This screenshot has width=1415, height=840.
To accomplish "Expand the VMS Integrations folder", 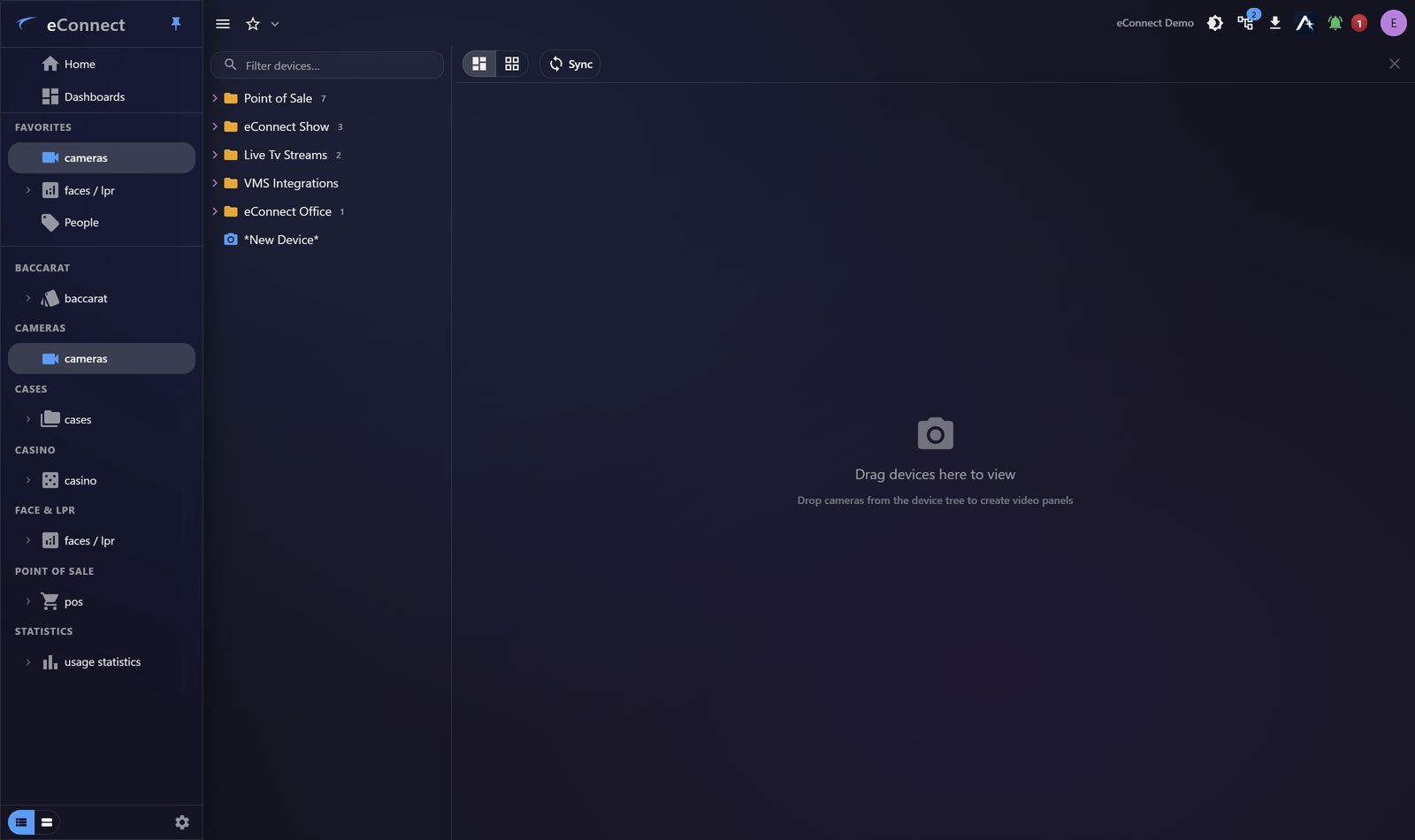I will [215, 183].
